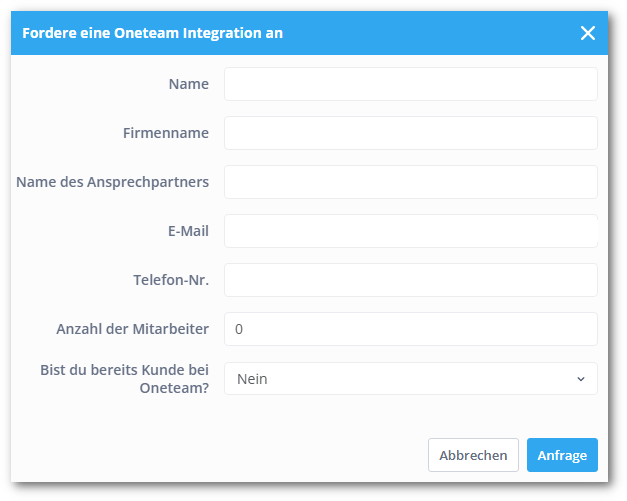
Task: Click the "Name" field label
Action: click(188, 84)
